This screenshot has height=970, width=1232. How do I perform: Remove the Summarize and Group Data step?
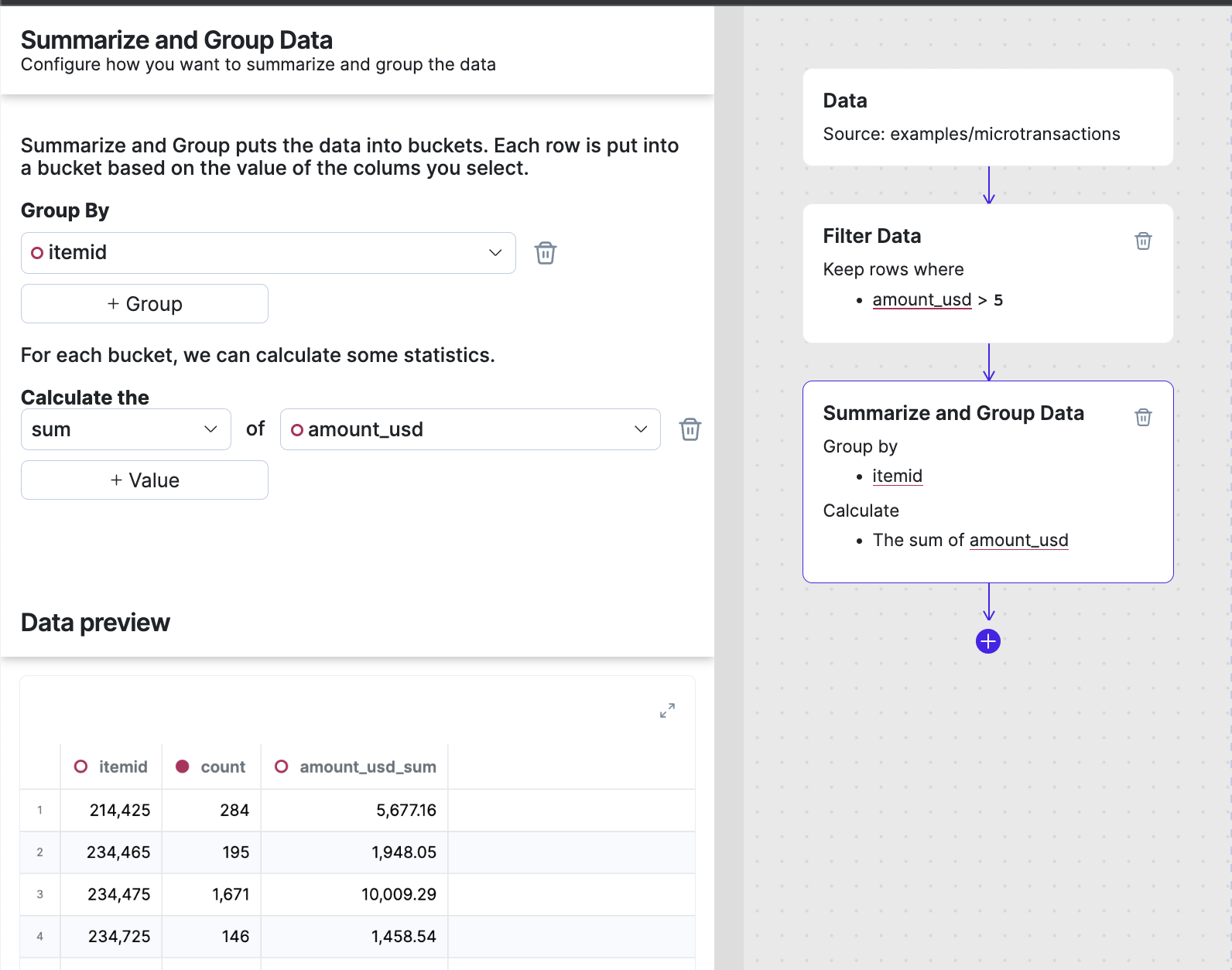tap(1142, 418)
